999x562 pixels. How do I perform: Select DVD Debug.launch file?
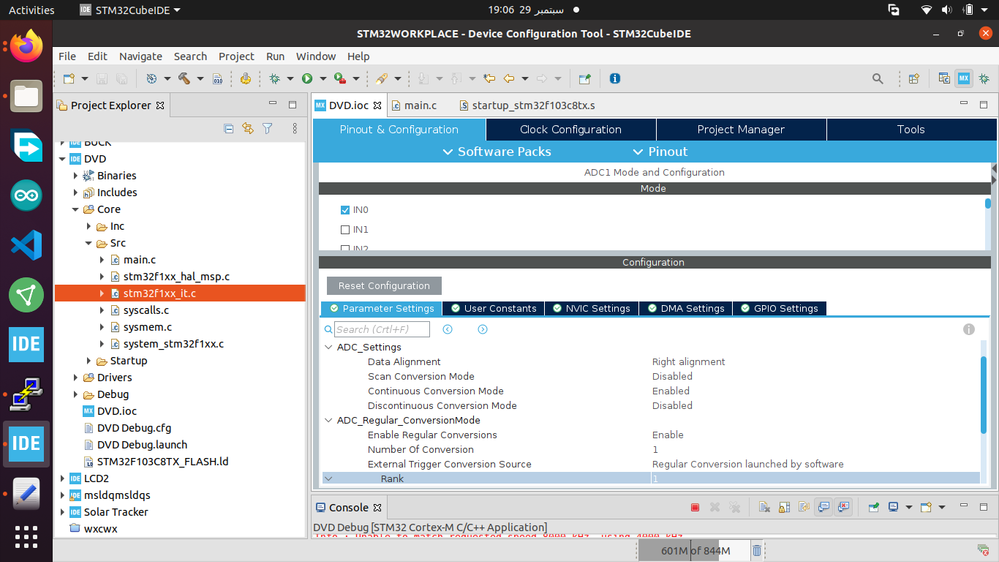(x=142, y=445)
